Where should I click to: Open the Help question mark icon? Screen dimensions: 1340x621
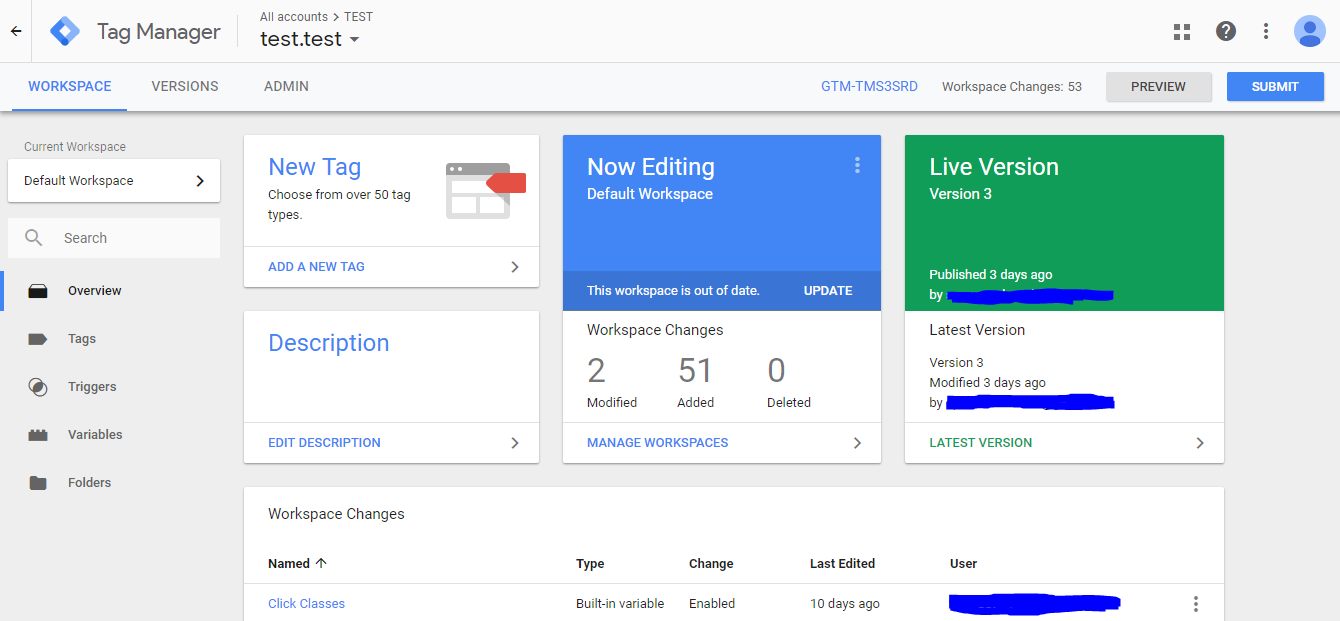coord(1226,31)
